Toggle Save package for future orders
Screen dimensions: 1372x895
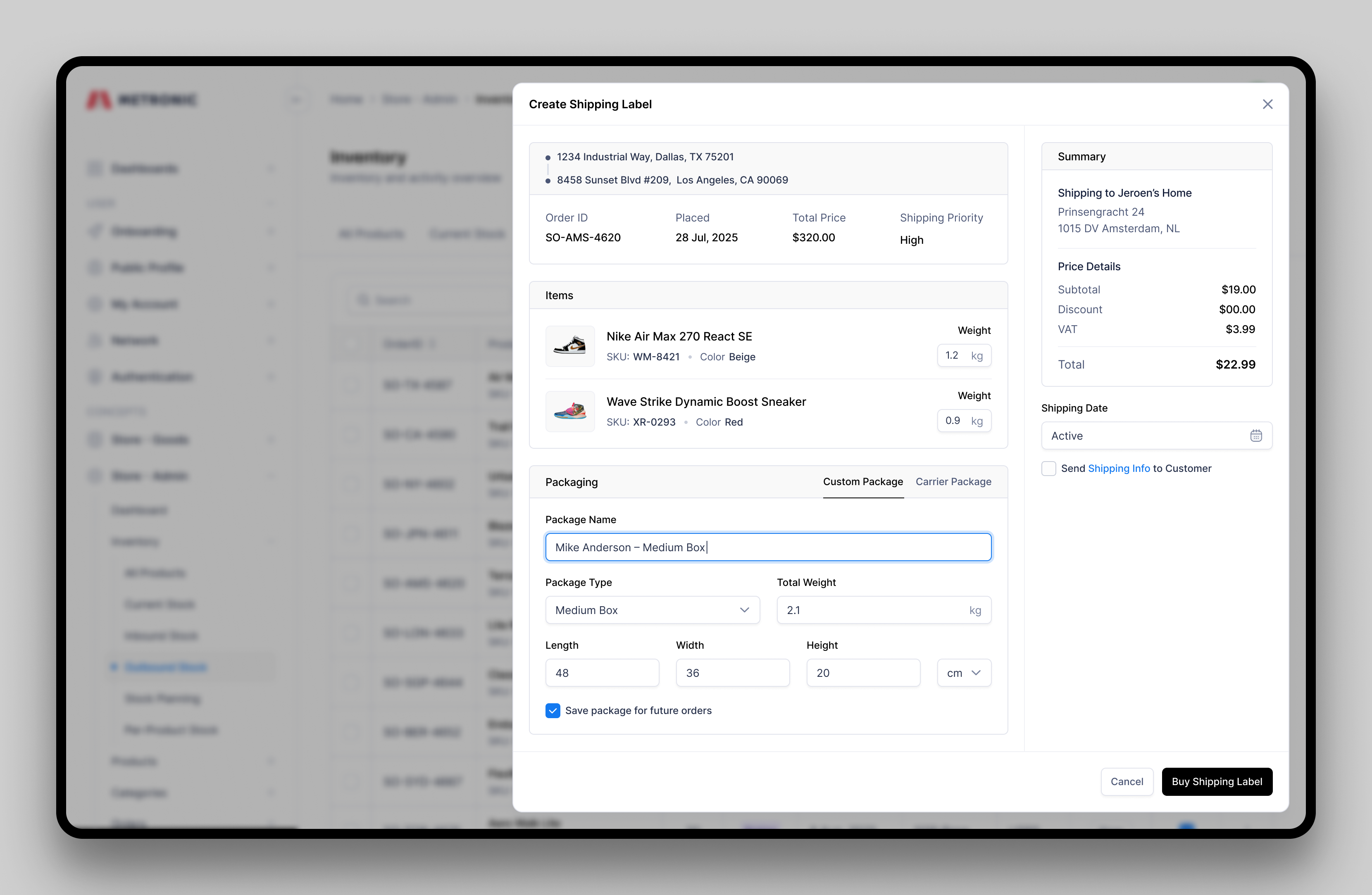pos(552,711)
